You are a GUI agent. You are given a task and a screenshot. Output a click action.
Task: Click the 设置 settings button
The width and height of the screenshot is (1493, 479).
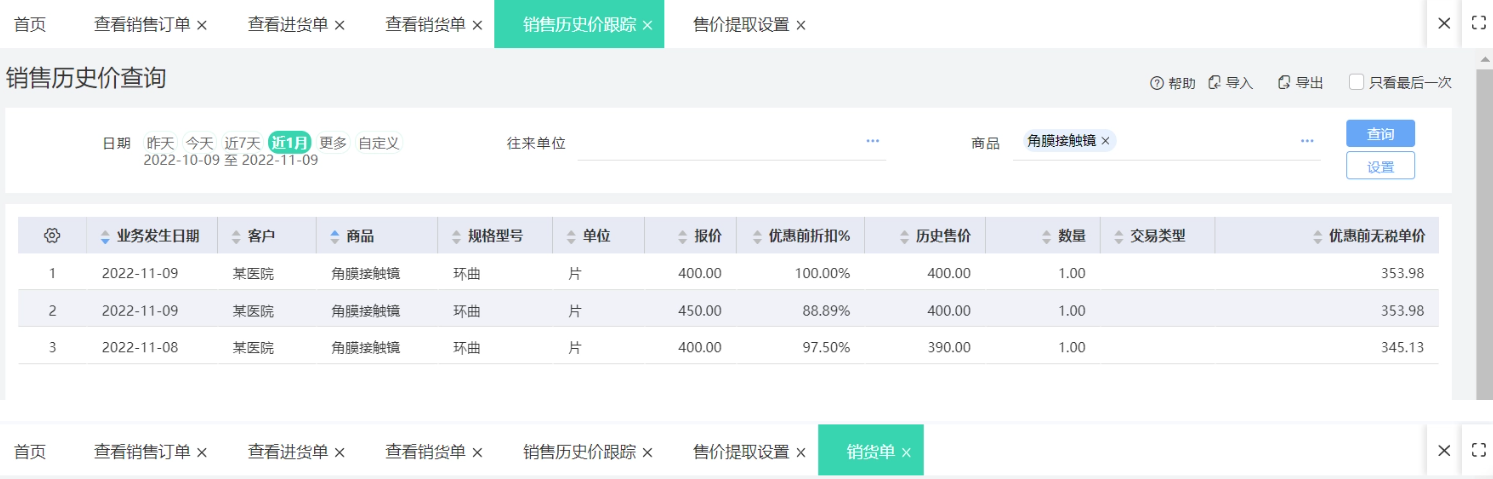(1380, 167)
